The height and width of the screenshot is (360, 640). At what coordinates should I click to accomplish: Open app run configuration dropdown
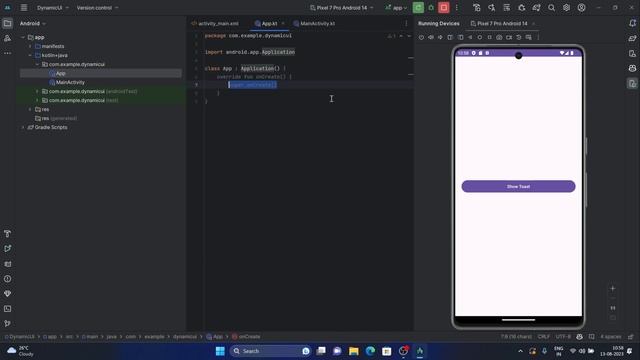point(396,8)
